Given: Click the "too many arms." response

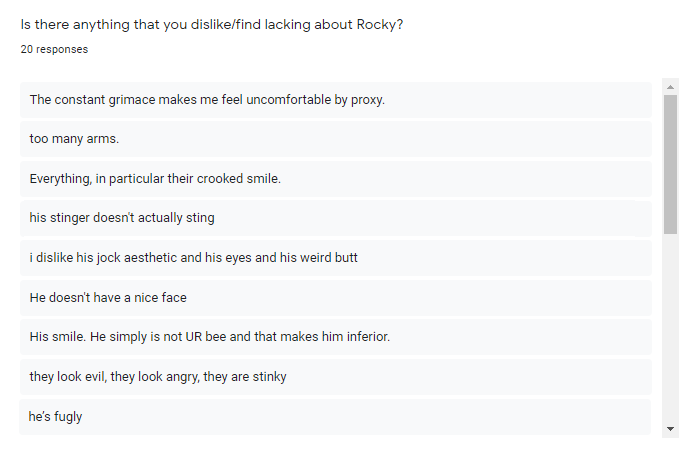Looking at the screenshot, I should [x=74, y=139].
